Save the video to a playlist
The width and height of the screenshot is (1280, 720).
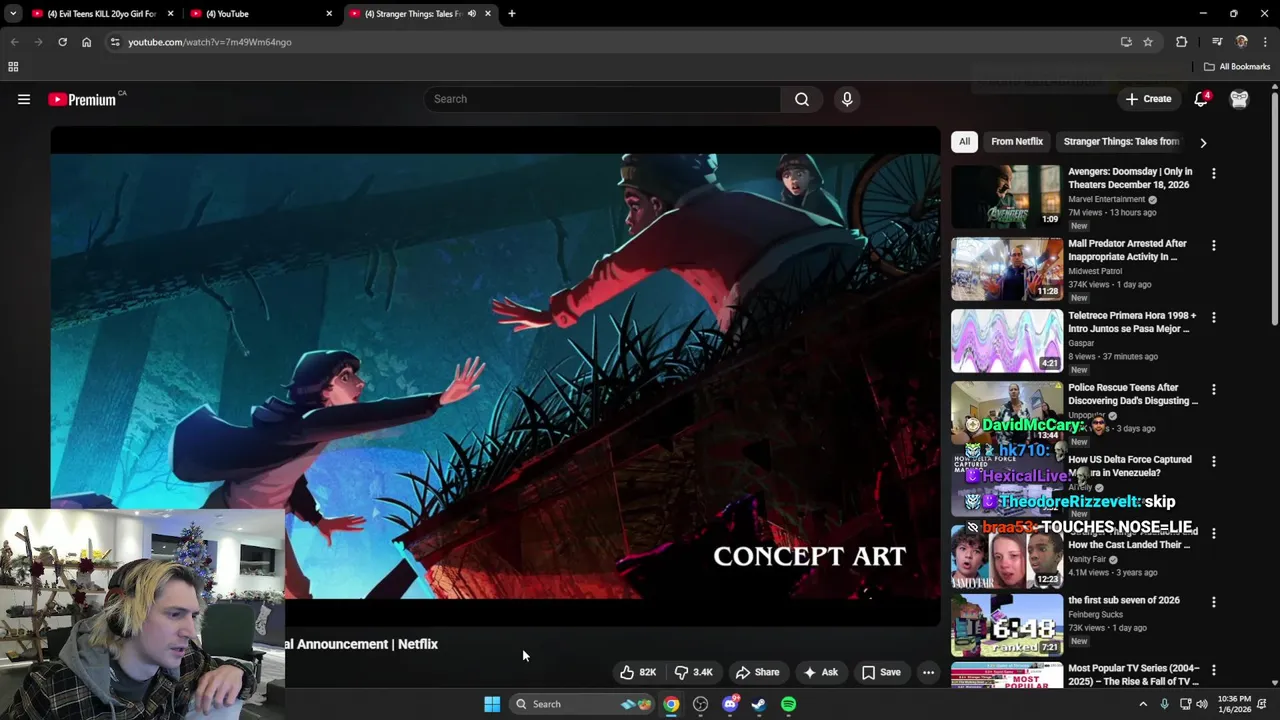tap(881, 672)
